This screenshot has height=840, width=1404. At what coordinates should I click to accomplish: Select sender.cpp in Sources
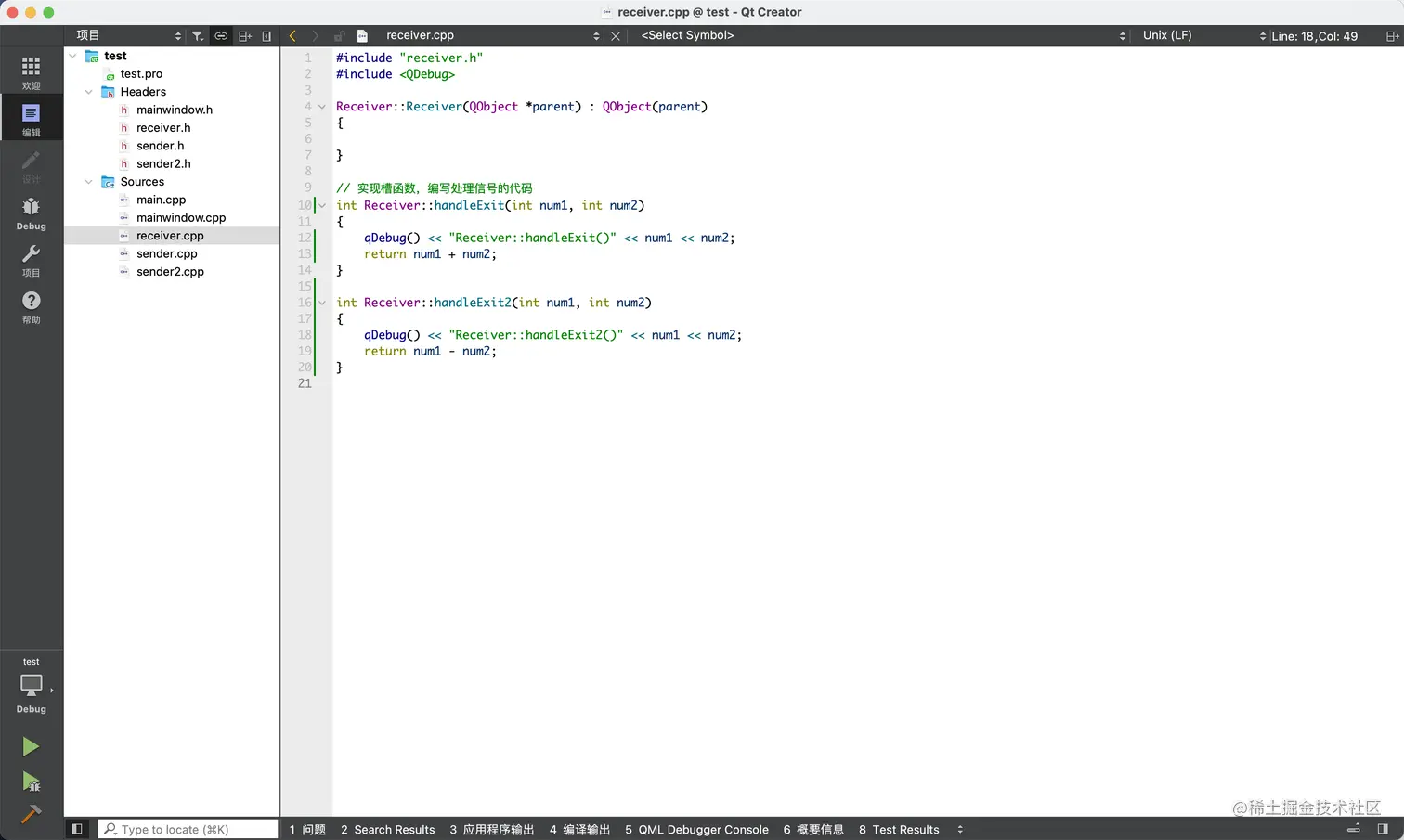click(167, 253)
